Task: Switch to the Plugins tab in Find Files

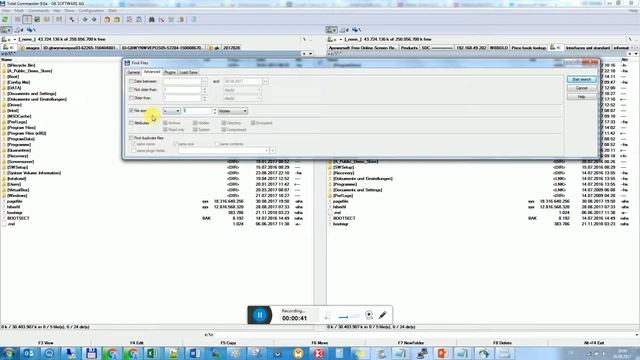Action: [170, 72]
